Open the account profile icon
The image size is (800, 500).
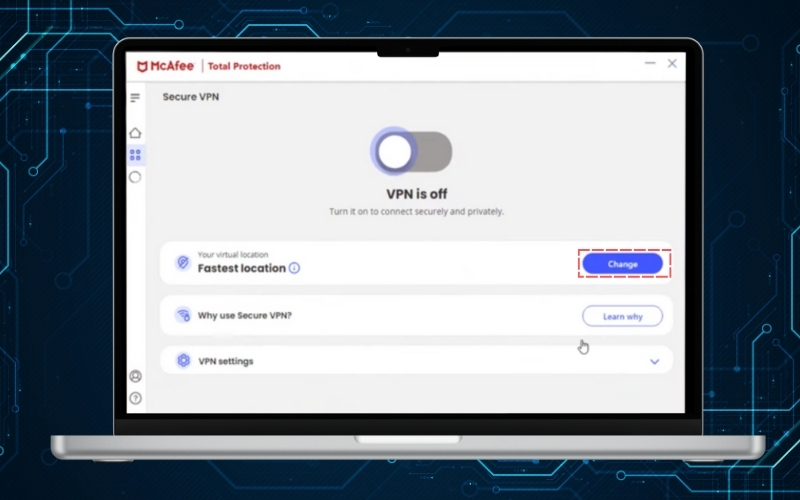pos(135,376)
